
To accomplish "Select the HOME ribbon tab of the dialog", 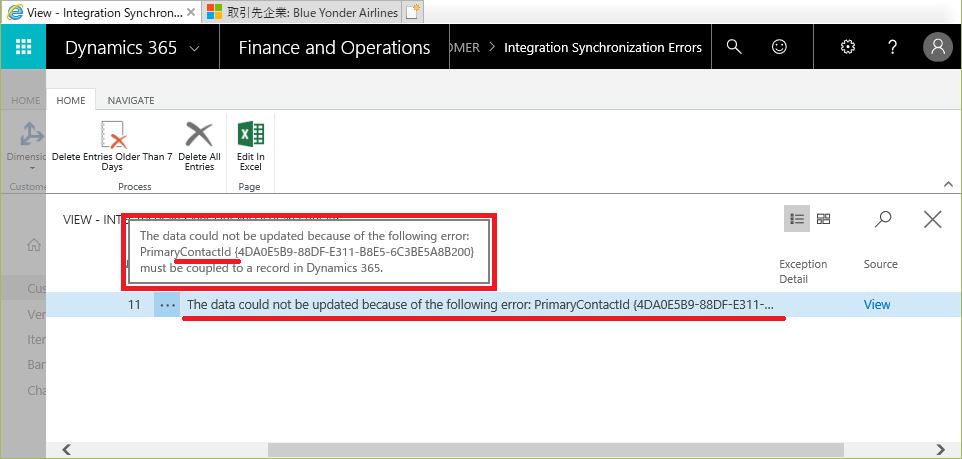I will pos(71,100).
